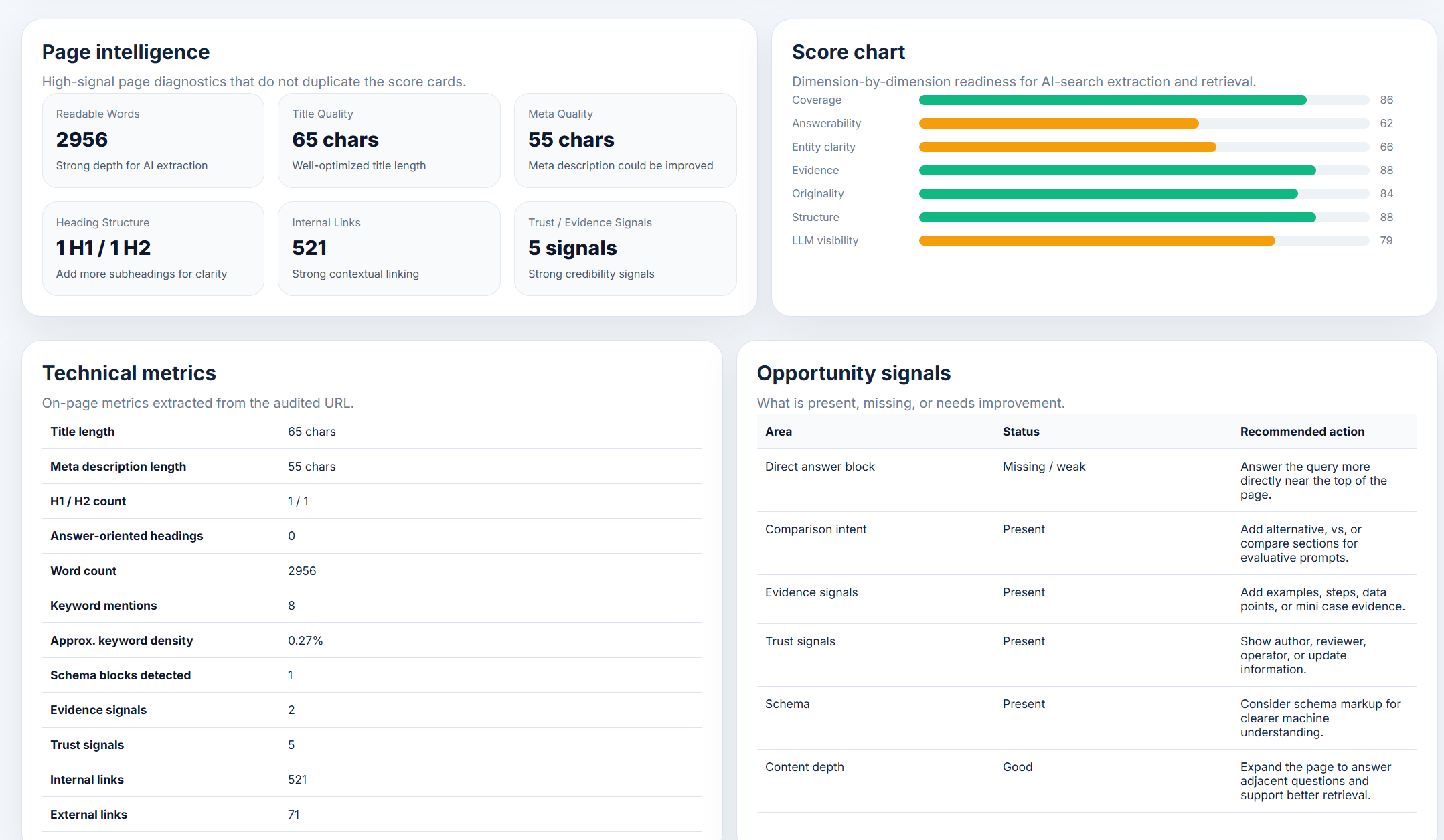Click 'Add more subheadings for clarity' note
The width and height of the screenshot is (1444, 840).
tap(141, 274)
